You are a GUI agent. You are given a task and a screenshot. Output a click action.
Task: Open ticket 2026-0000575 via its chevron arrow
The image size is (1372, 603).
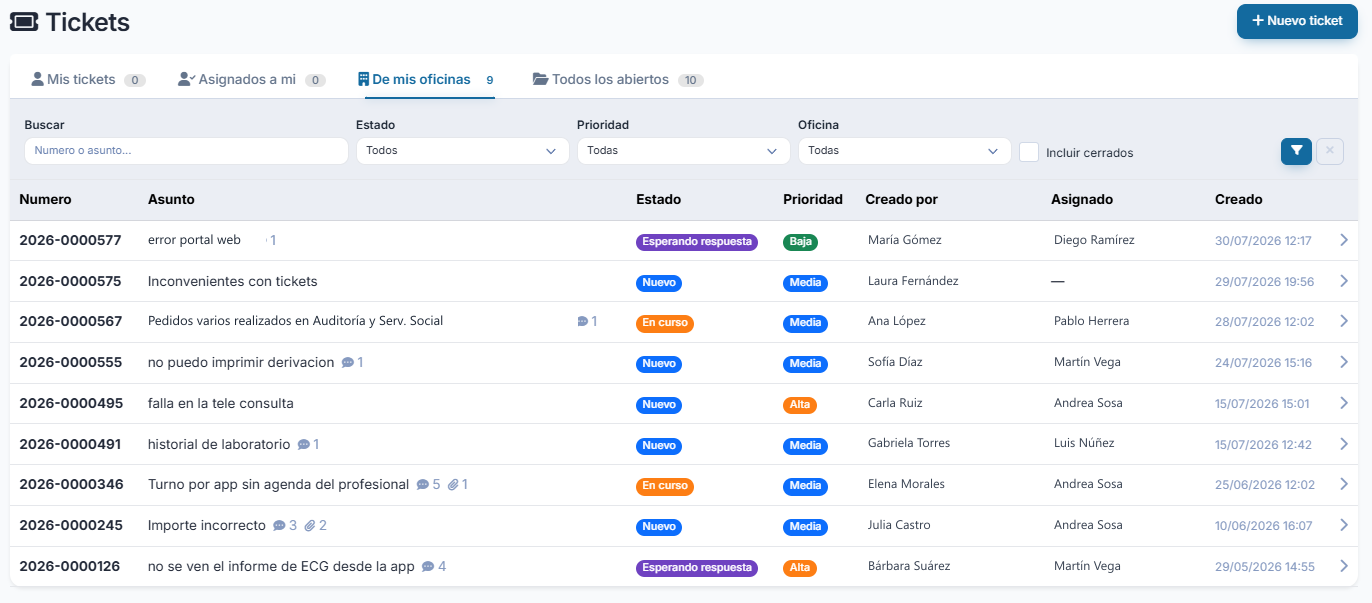point(1344,281)
